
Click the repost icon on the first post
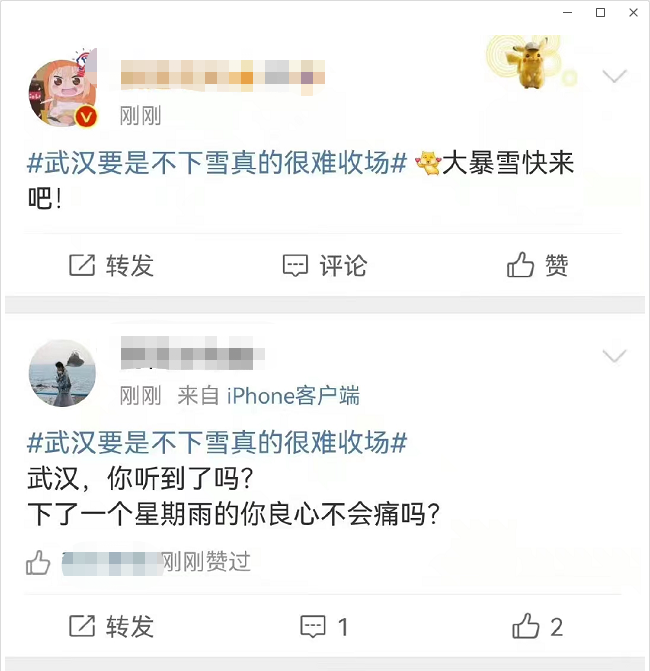[82, 265]
